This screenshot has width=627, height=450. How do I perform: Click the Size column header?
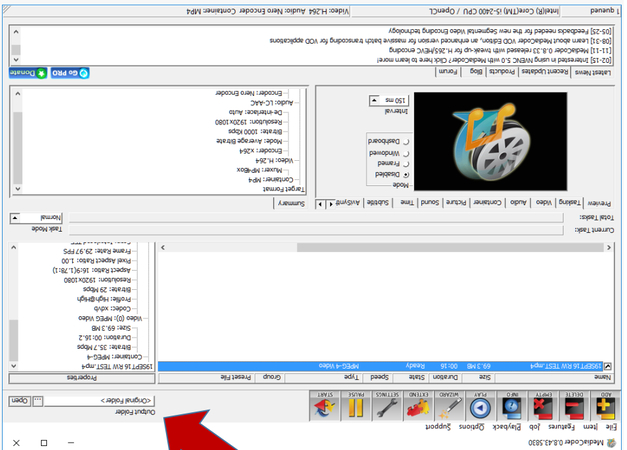477,378
